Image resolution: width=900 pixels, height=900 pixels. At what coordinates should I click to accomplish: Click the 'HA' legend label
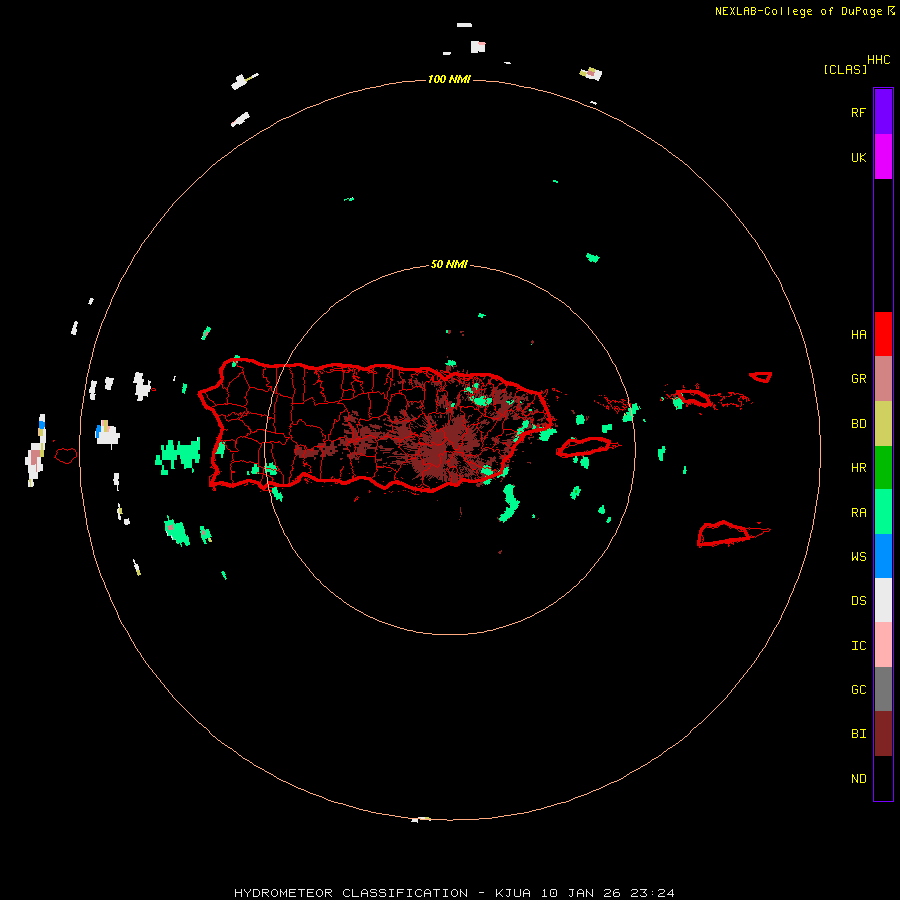click(x=858, y=335)
